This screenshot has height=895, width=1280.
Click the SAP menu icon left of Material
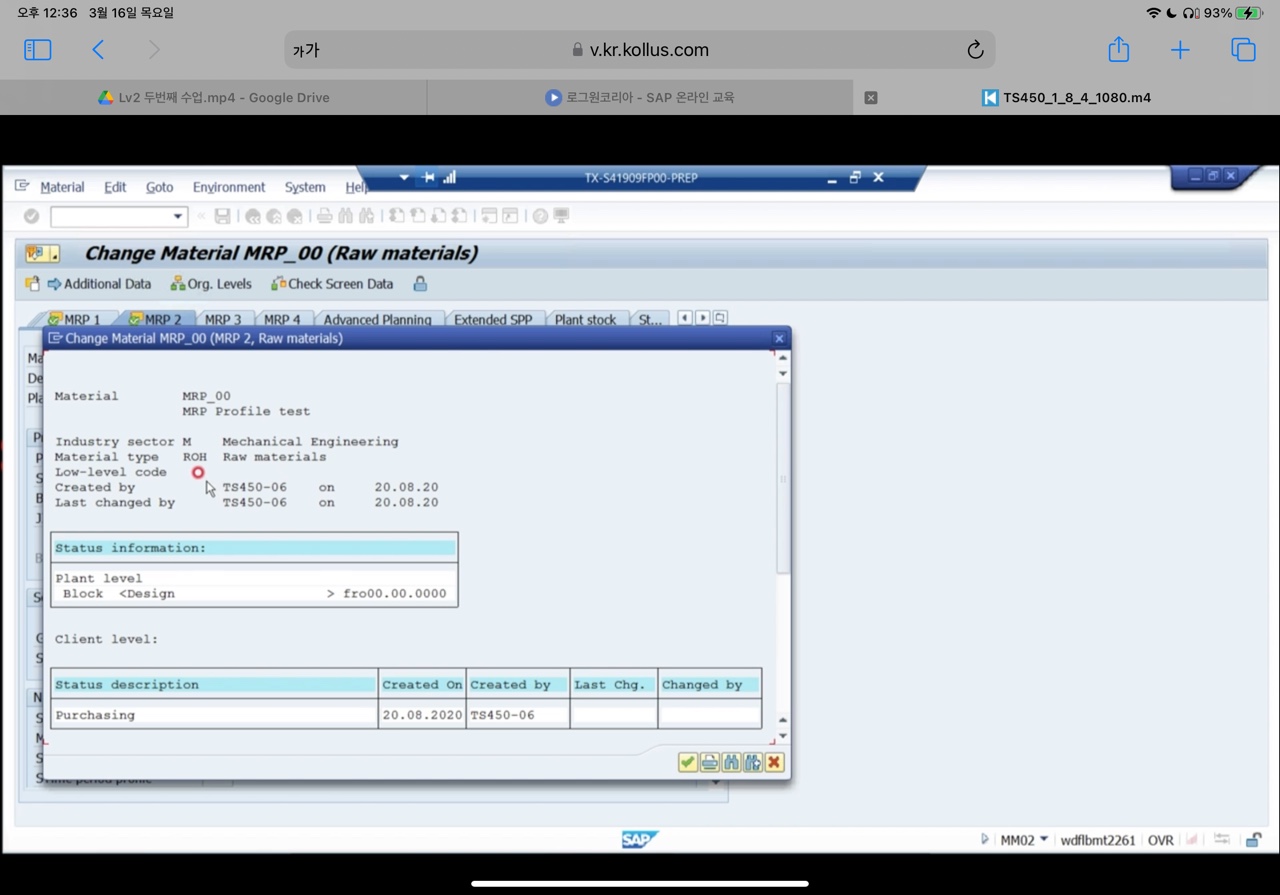22,186
